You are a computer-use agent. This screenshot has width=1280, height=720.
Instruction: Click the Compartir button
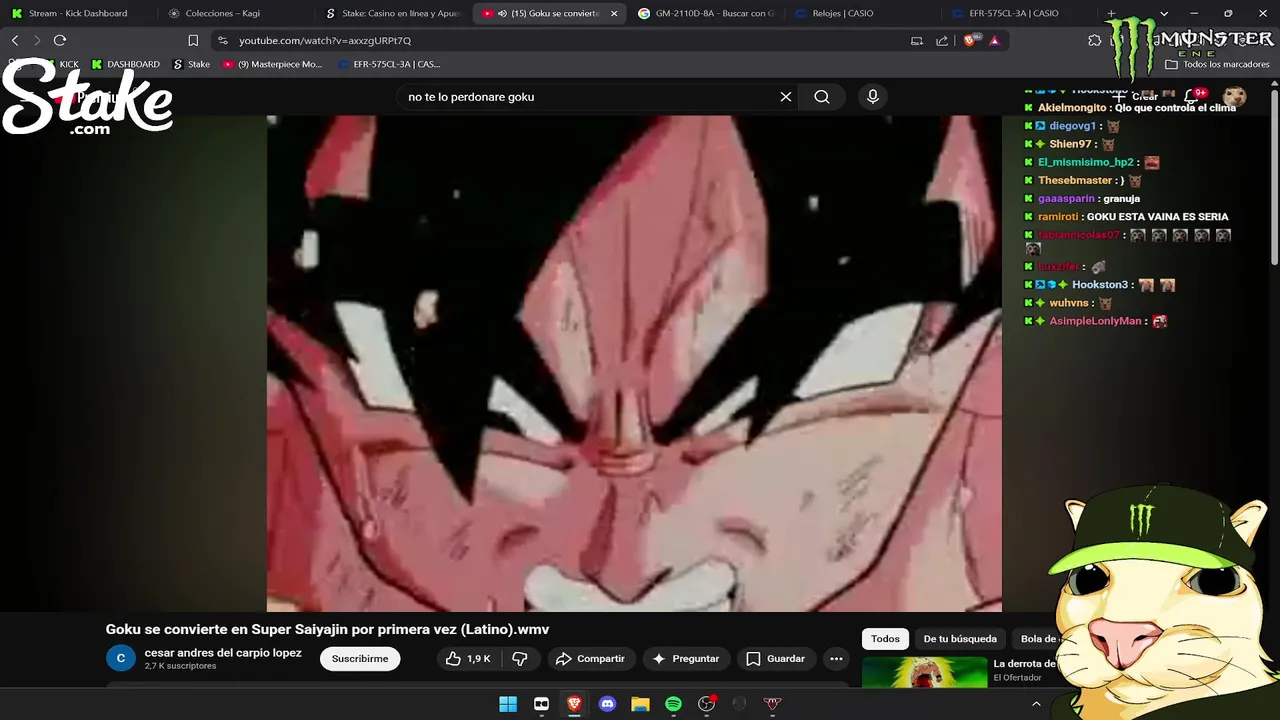click(590, 659)
